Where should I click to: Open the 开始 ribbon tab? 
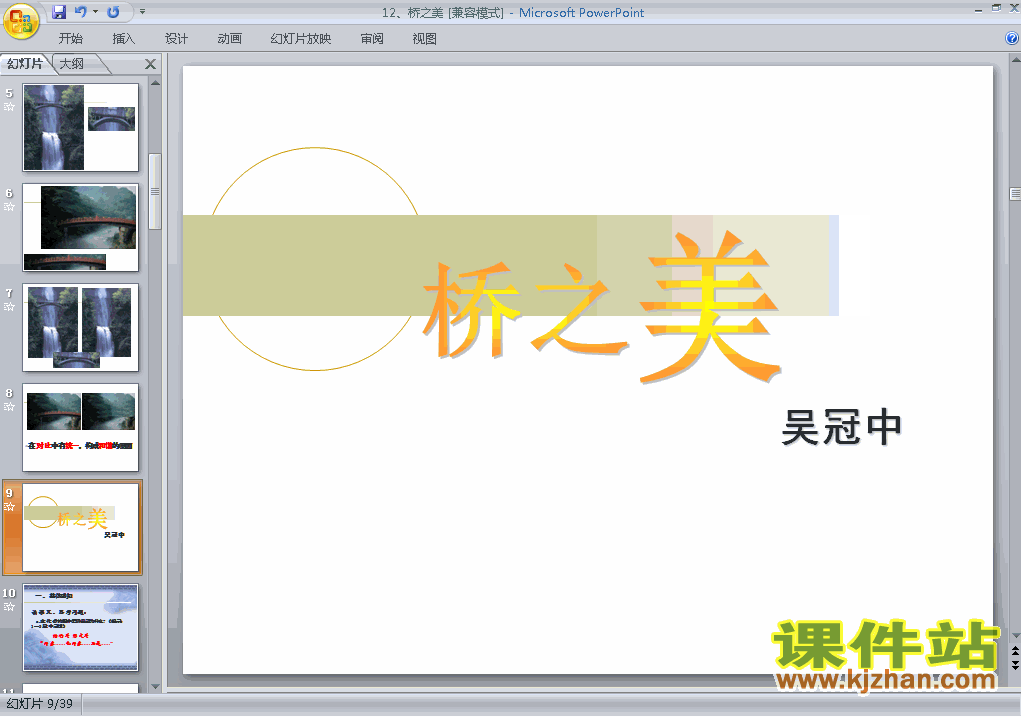point(70,39)
